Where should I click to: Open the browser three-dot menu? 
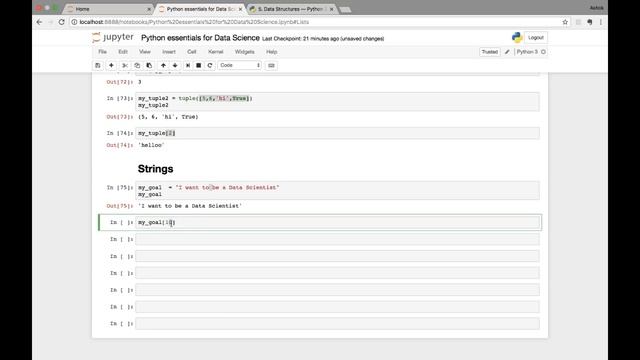(601, 22)
